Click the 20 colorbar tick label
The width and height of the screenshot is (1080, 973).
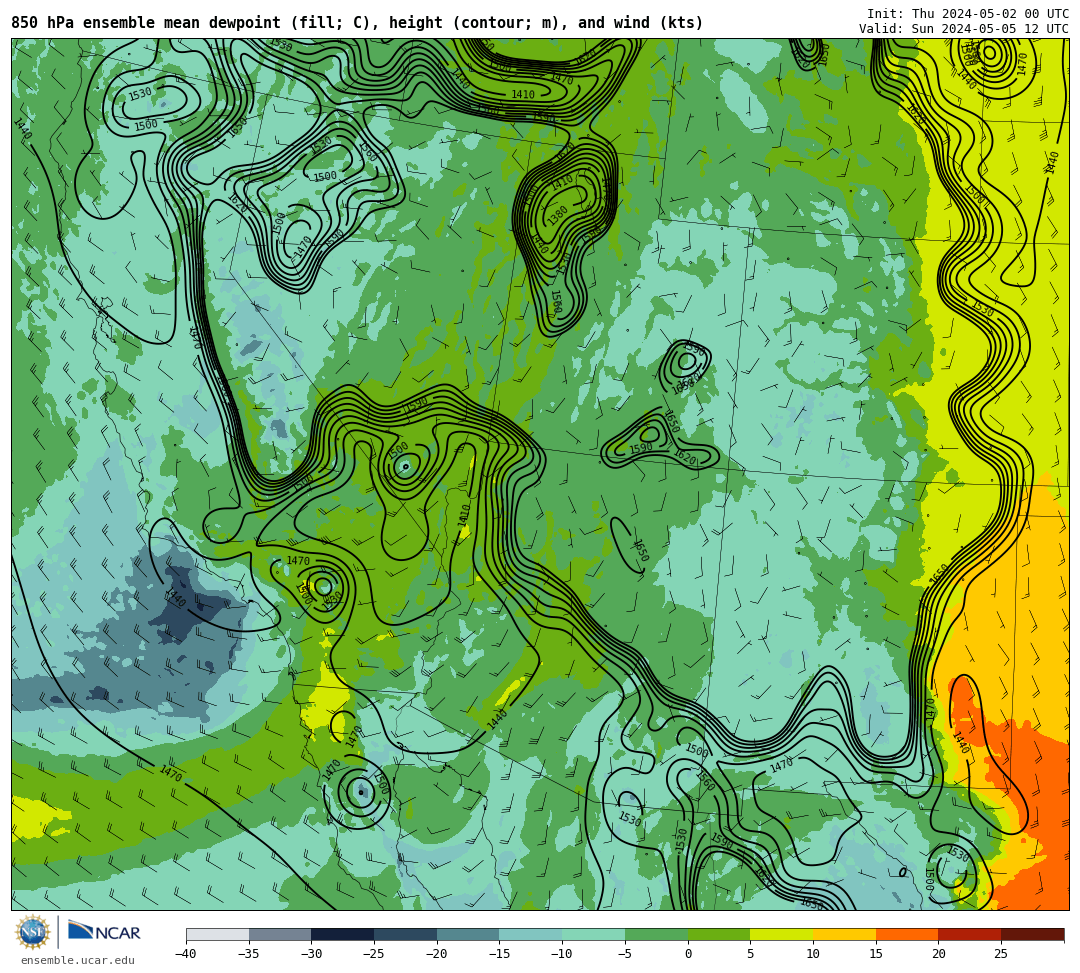click(938, 954)
